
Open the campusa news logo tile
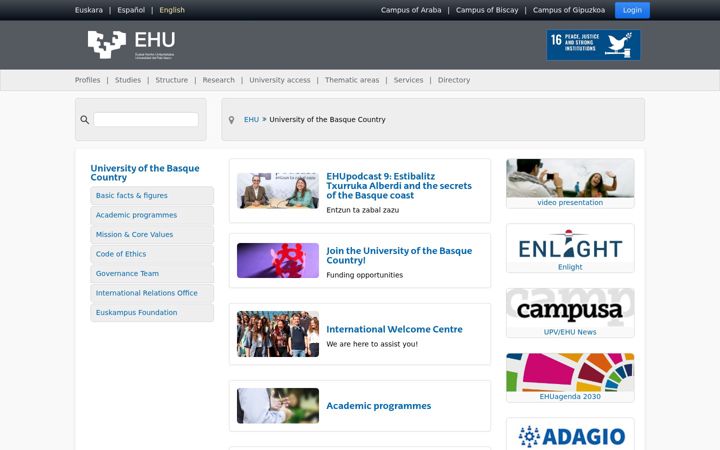[x=570, y=308]
